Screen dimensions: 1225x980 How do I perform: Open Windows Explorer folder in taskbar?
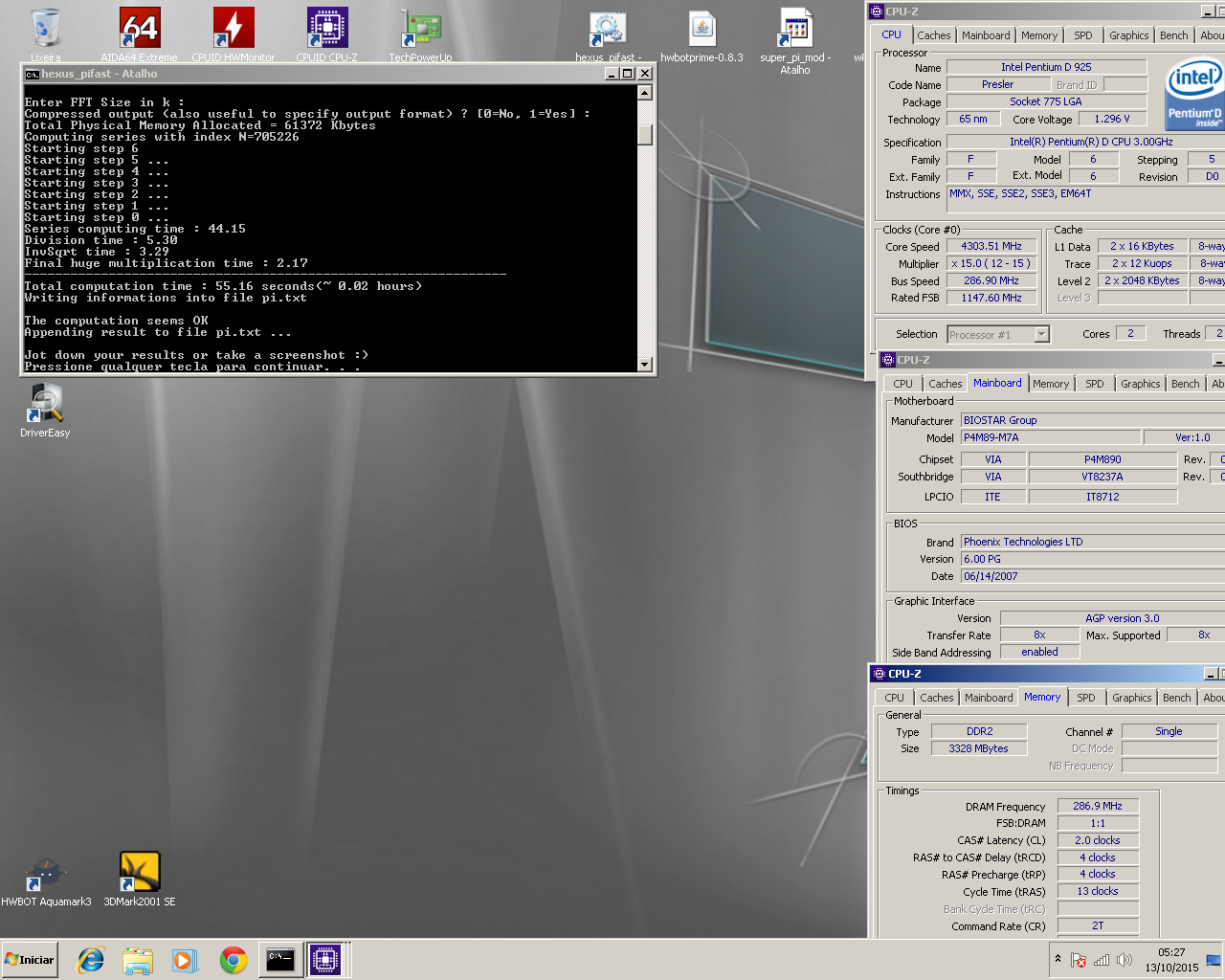[x=138, y=960]
